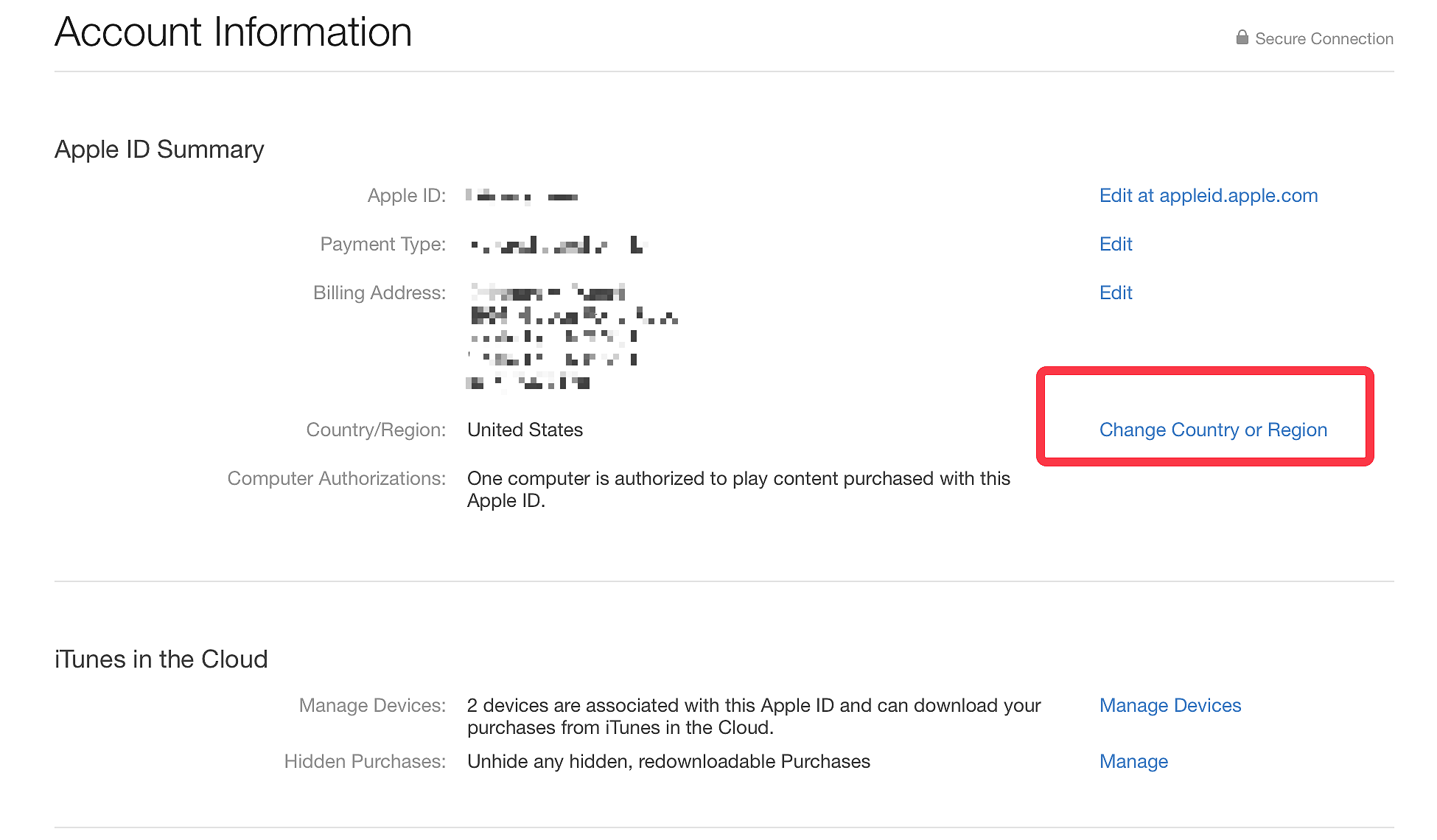Click the blurred Payment Type value
Viewport: 1437px width, 840px height.
click(558, 245)
